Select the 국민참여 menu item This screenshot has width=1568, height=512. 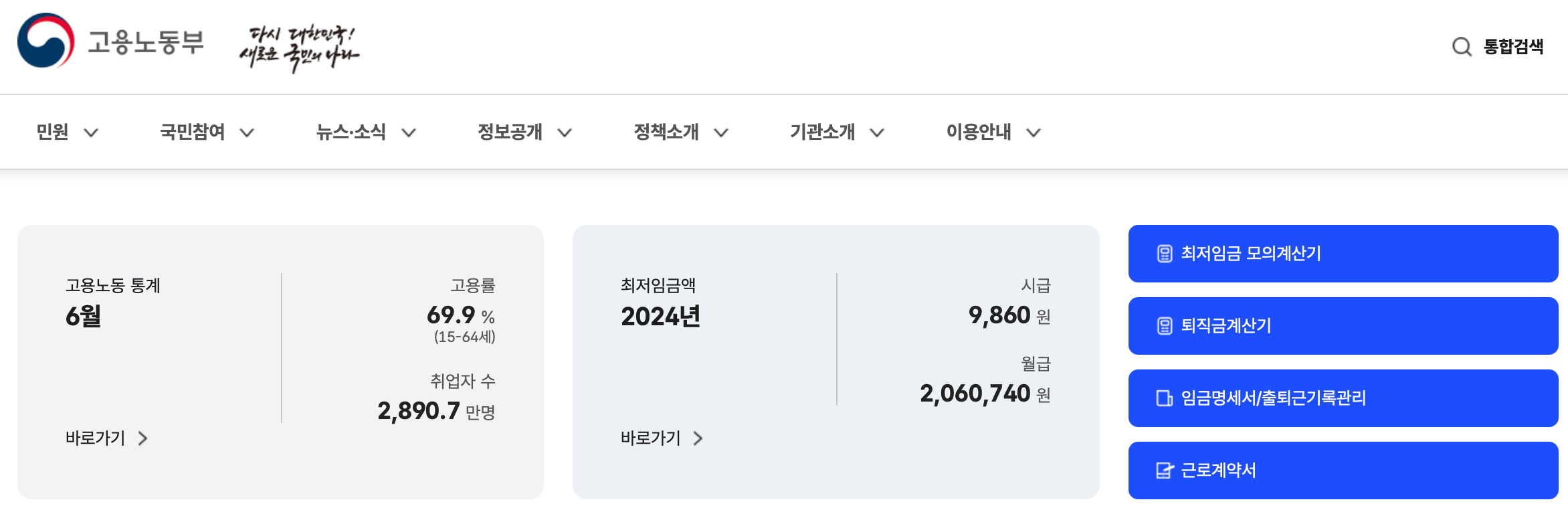point(207,131)
